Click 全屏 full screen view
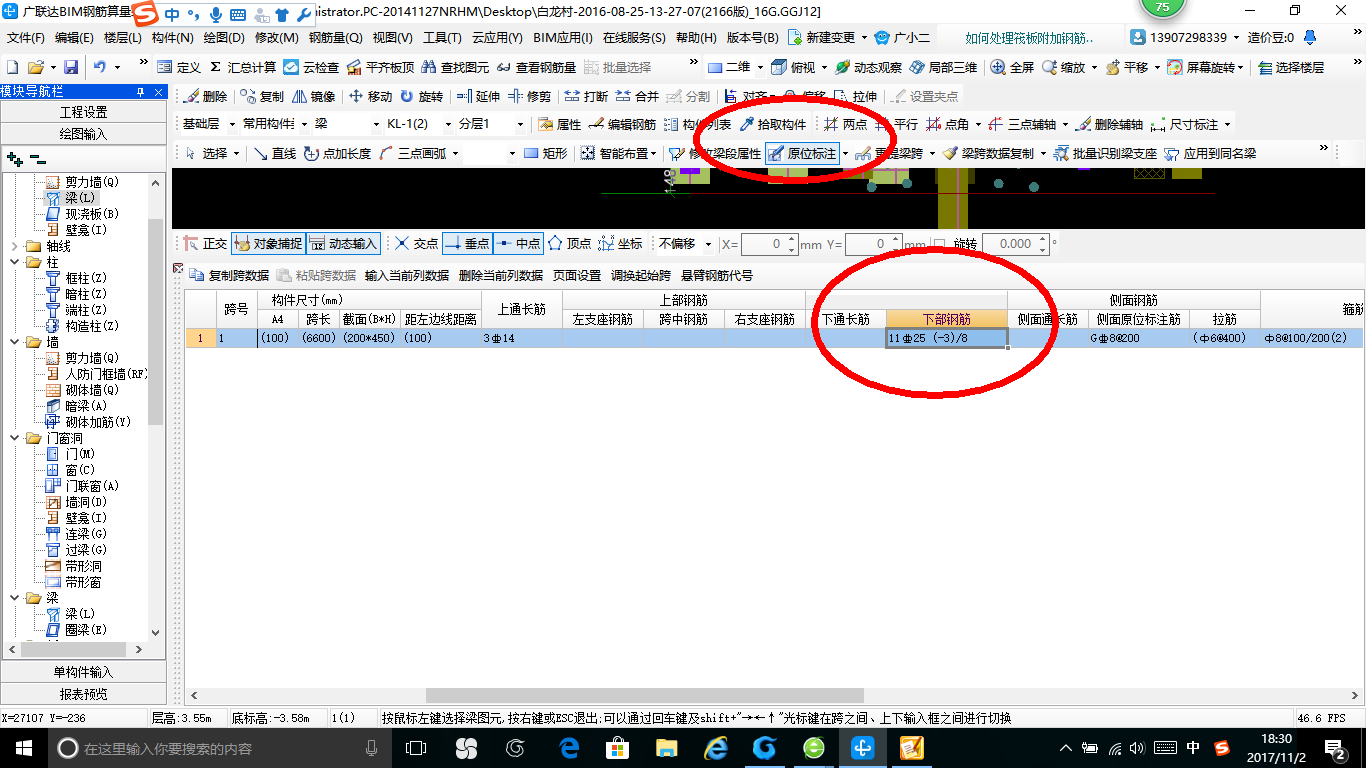 coord(1012,67)
